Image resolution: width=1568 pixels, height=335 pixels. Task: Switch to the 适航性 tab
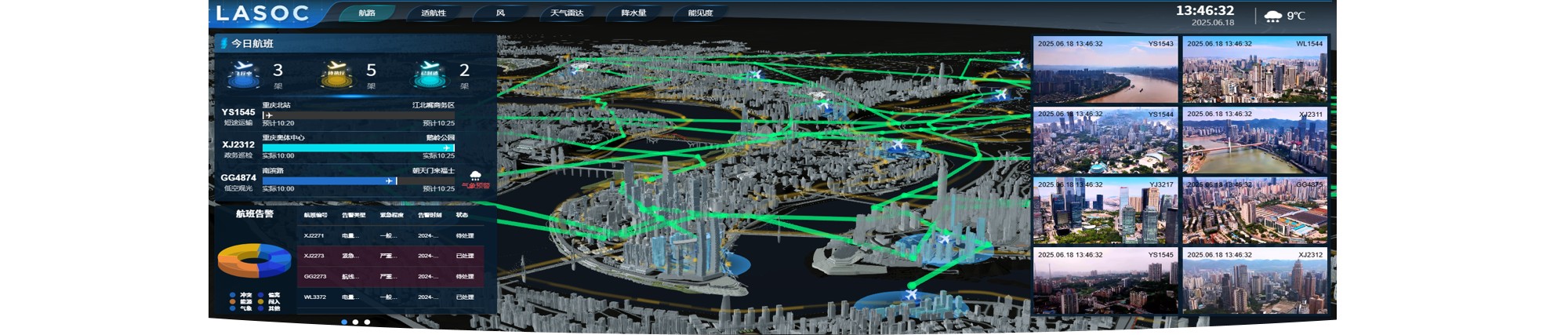[433, 13]
